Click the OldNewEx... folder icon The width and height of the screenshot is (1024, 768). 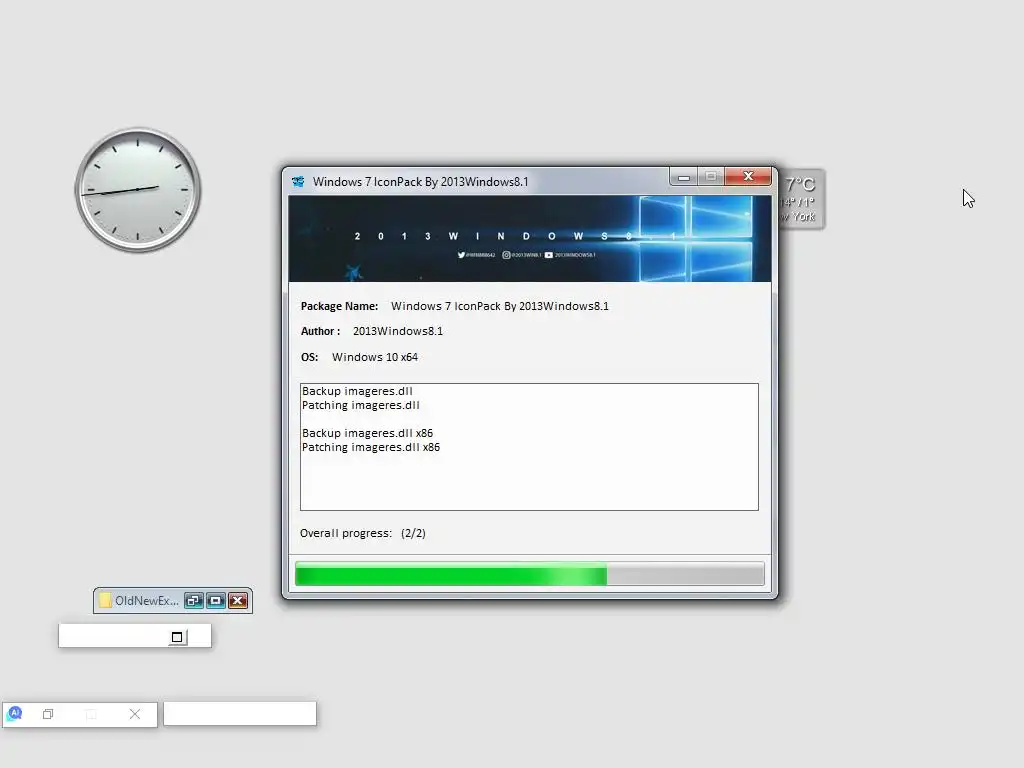[x=105, y=600]
